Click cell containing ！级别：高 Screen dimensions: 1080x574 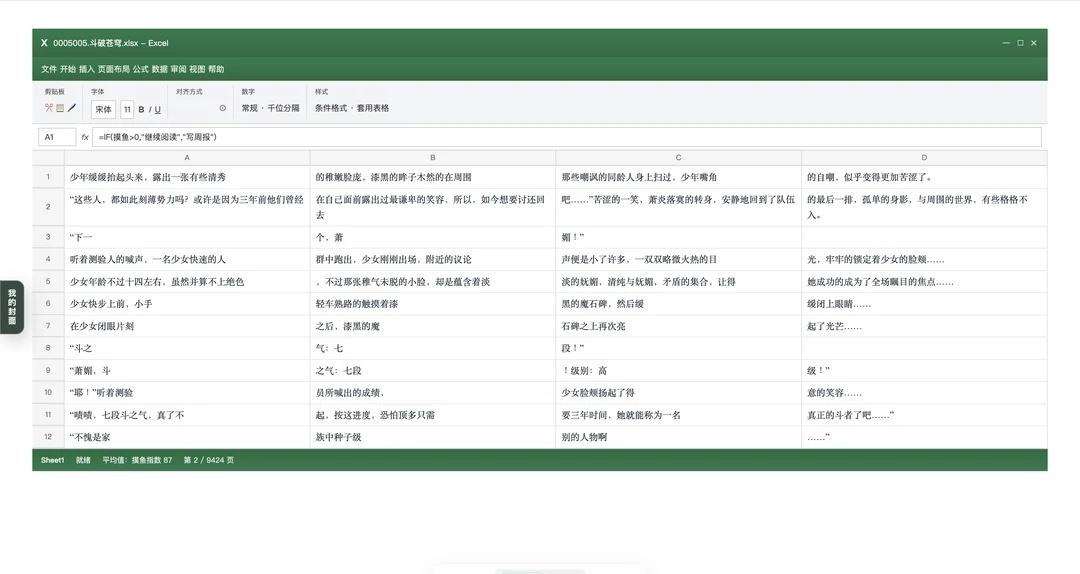point(678,371)
